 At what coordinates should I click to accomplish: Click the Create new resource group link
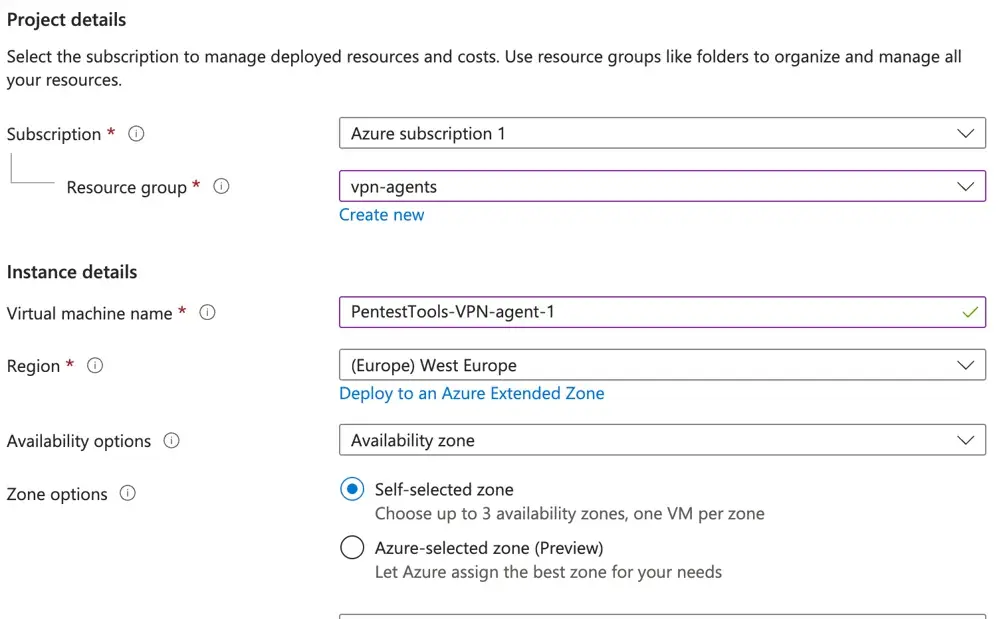coord(381,215)
